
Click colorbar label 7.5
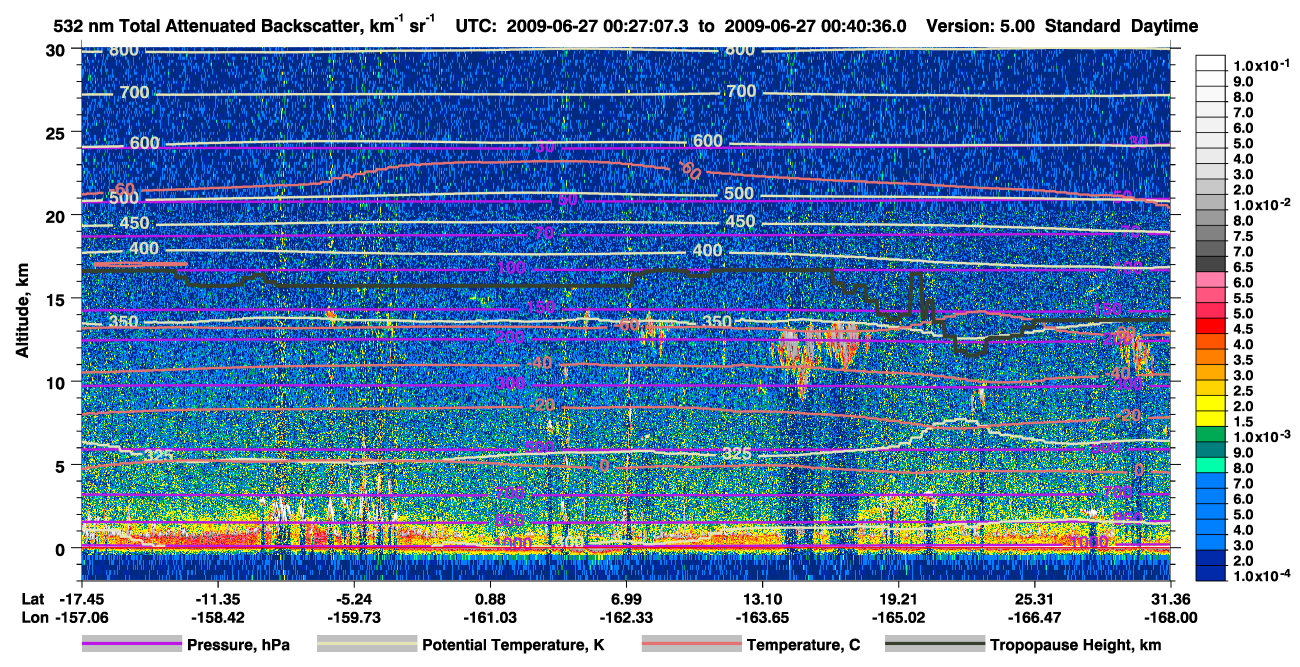(1241, 237)
